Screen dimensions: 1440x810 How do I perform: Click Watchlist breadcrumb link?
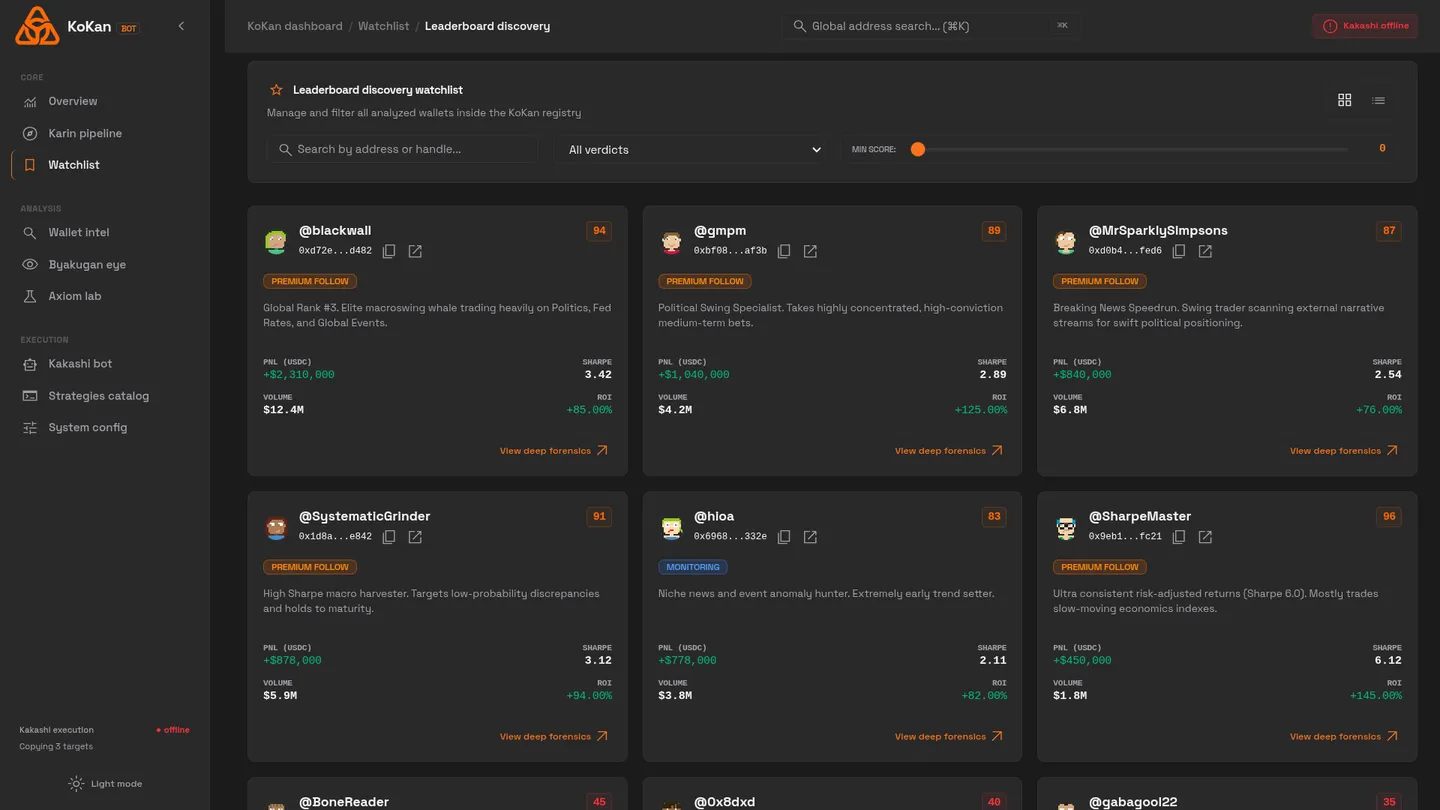(x=384, y=26)
